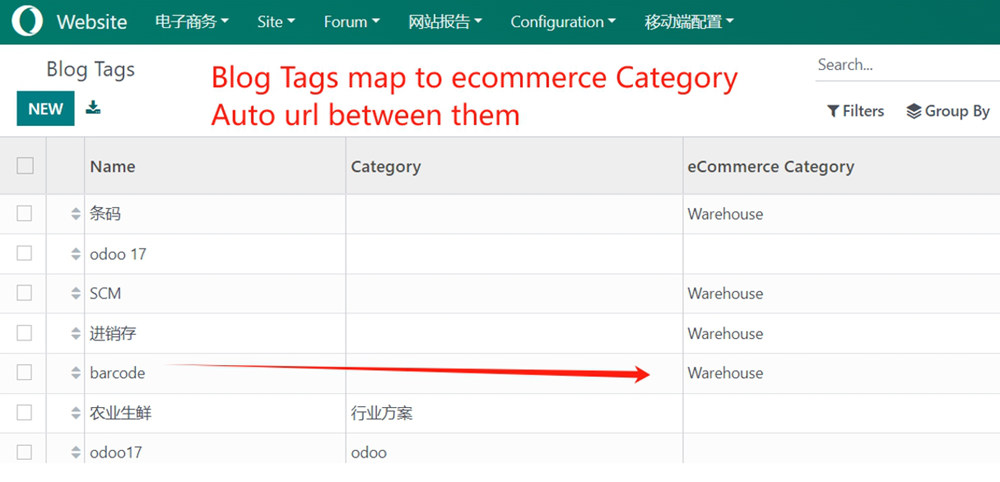Click Warehouse in the 条码 row
Screen dimensions: 1000x482
click(x=725, y=214)
